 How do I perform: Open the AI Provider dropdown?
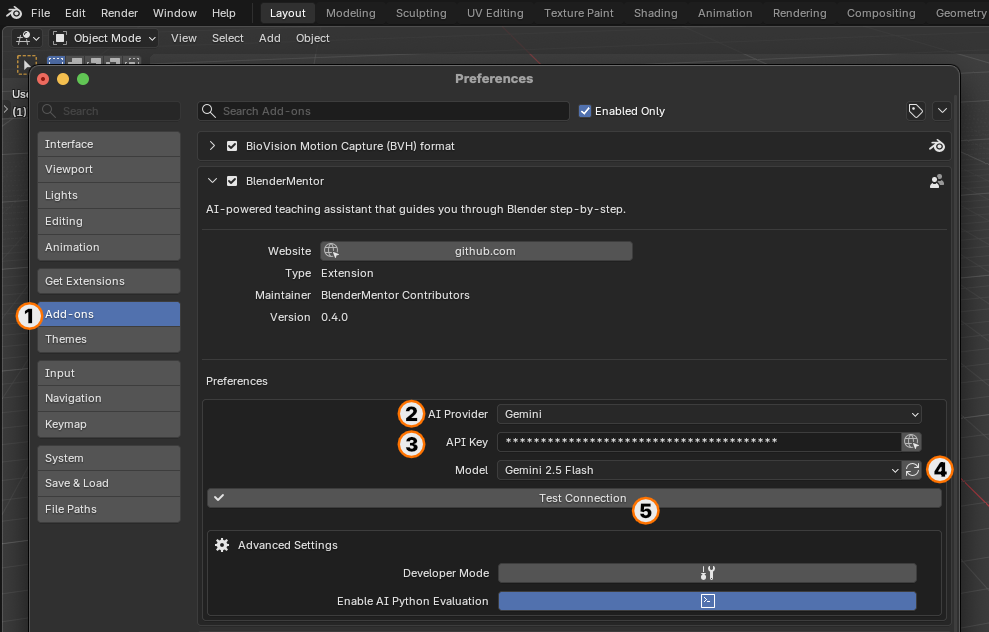tap(709, 414)
